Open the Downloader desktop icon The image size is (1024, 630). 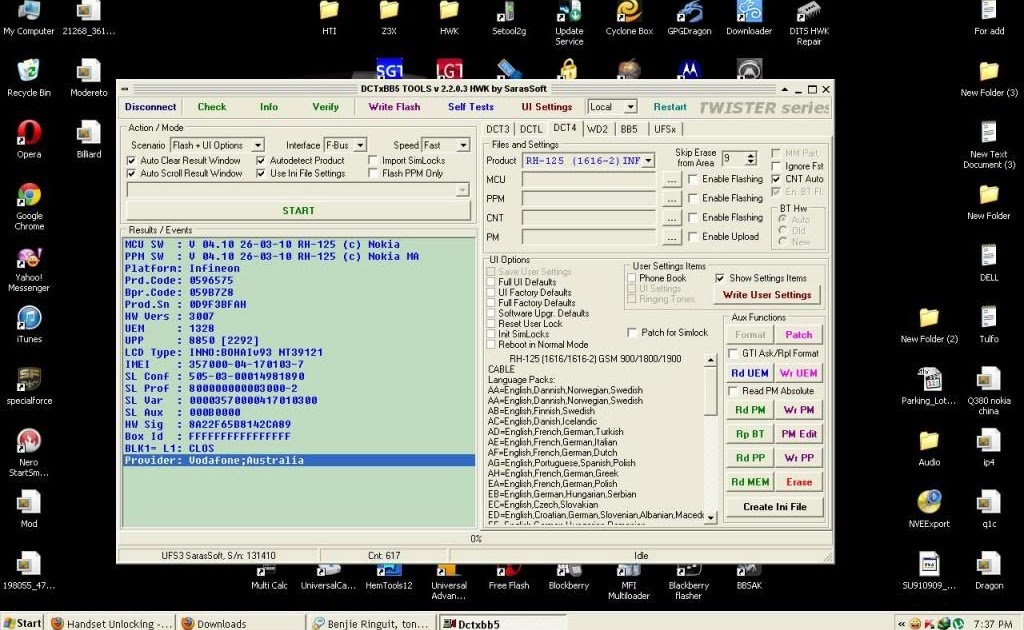click(x=749, y=17)
